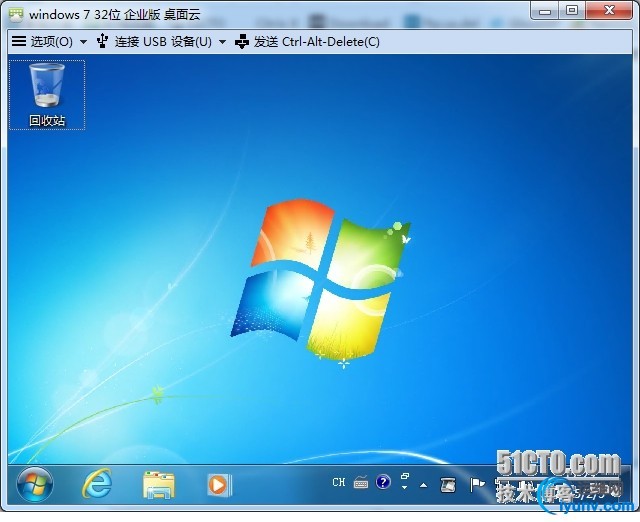
Task: Maximize the desktop cloud window
Action: coord(572,11)
